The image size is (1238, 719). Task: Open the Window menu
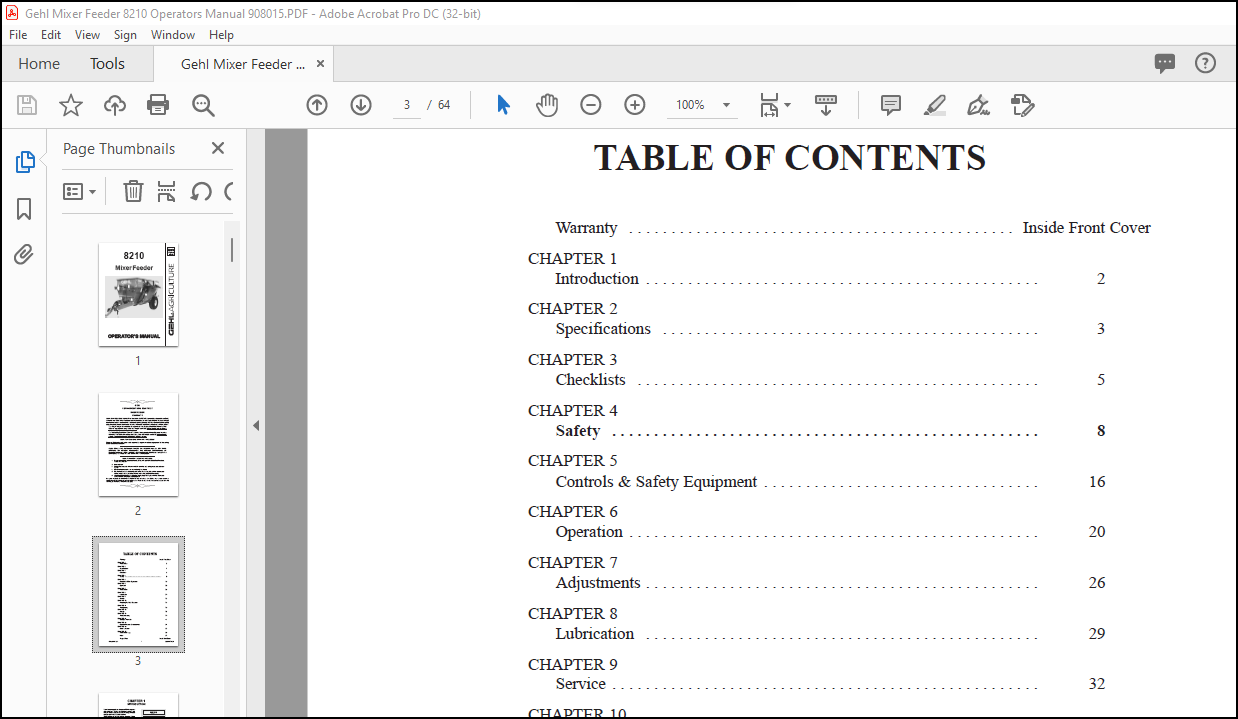click(173, 34)
